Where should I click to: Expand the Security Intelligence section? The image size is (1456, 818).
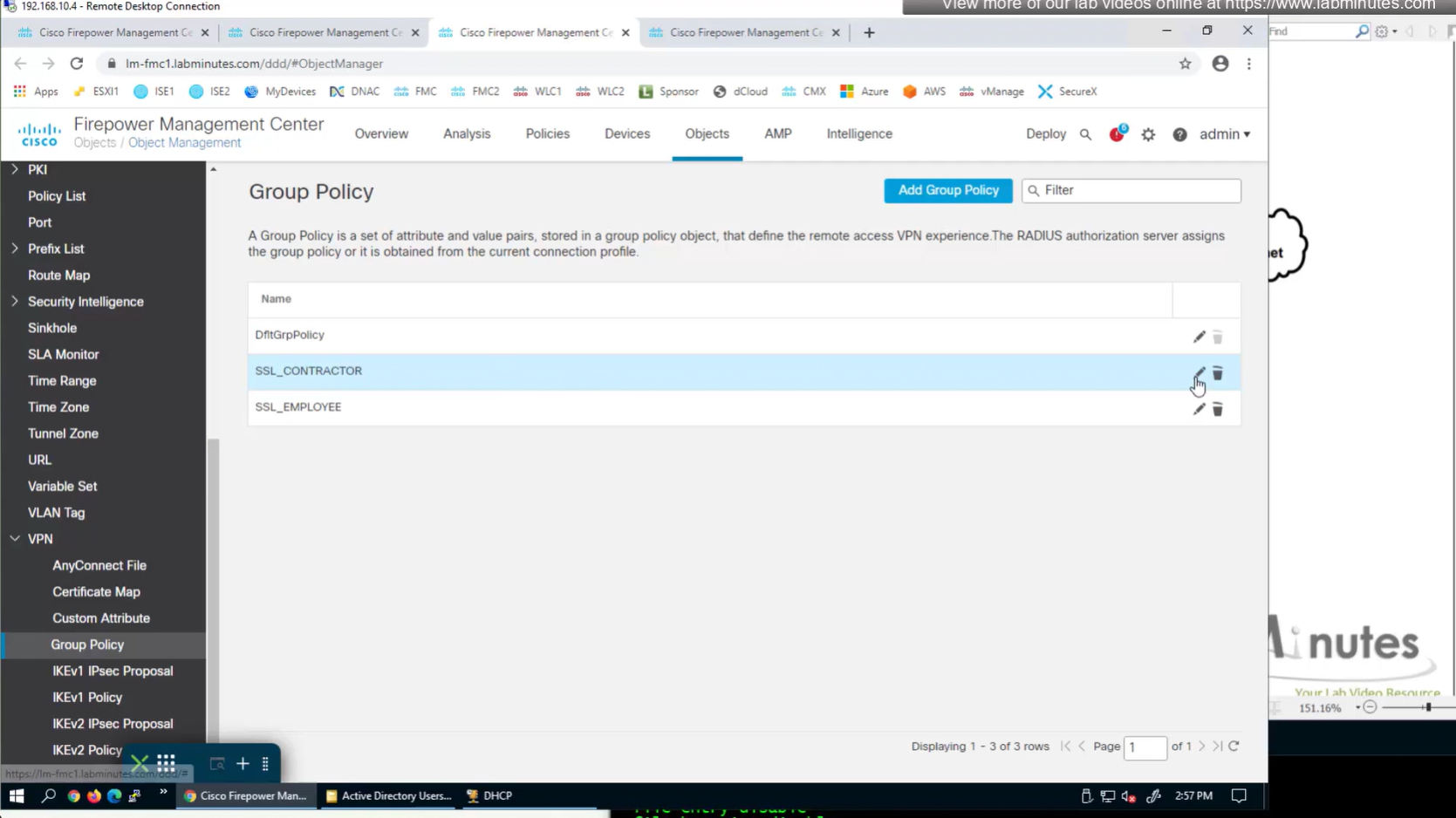(15, 301)
